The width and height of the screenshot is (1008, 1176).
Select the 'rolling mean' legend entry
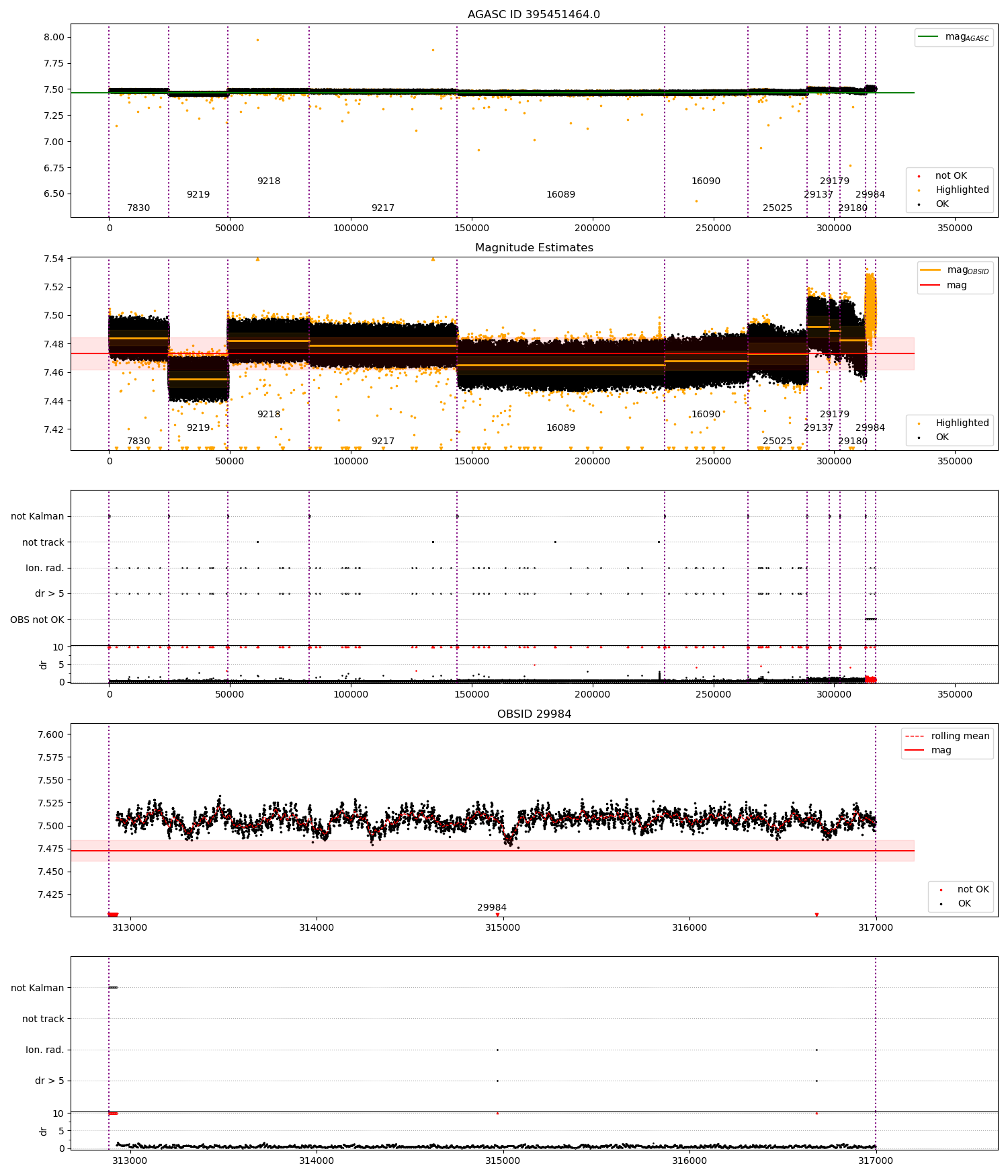click(x=947, y=737)
